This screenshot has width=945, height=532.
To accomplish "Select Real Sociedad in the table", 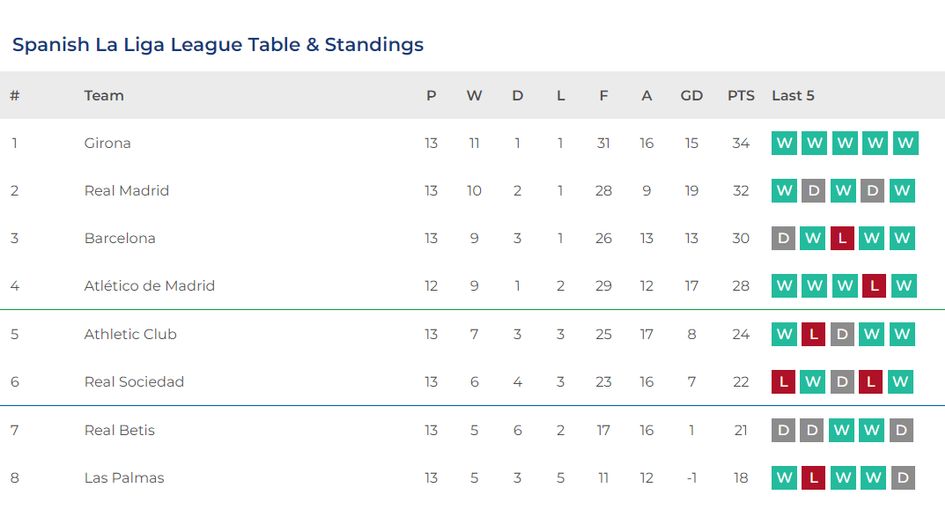I will 134,382.
